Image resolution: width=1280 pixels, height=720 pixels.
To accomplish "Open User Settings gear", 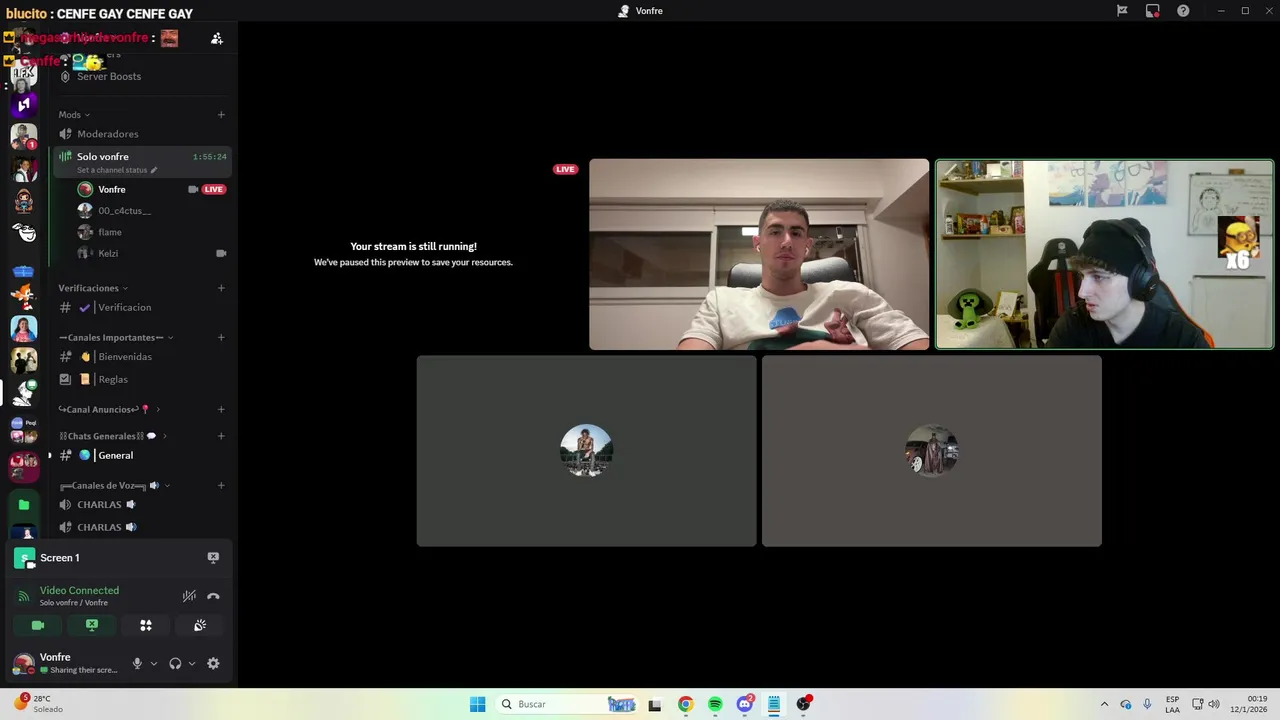I will point(213,663).
